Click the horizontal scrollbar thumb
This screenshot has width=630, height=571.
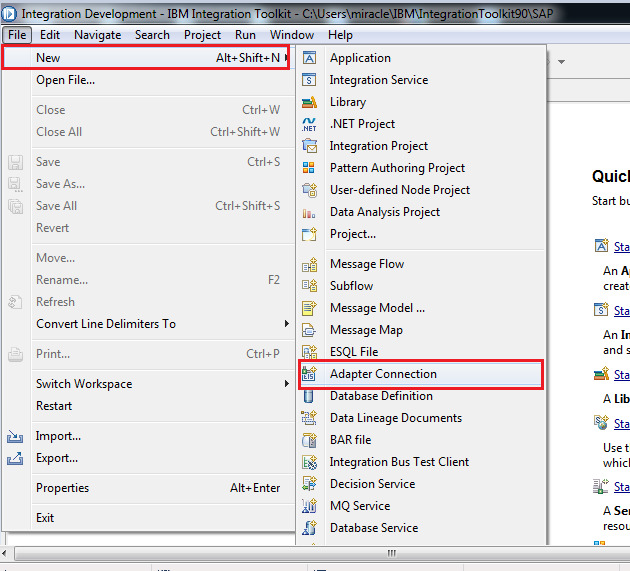[x=322, y=553]
